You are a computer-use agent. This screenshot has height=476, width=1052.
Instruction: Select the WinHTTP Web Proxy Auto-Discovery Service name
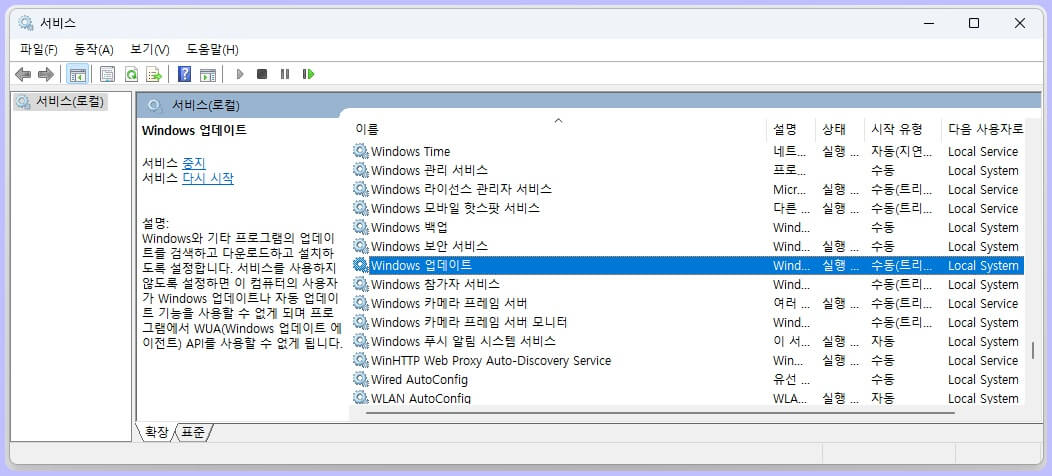[491, 361]
